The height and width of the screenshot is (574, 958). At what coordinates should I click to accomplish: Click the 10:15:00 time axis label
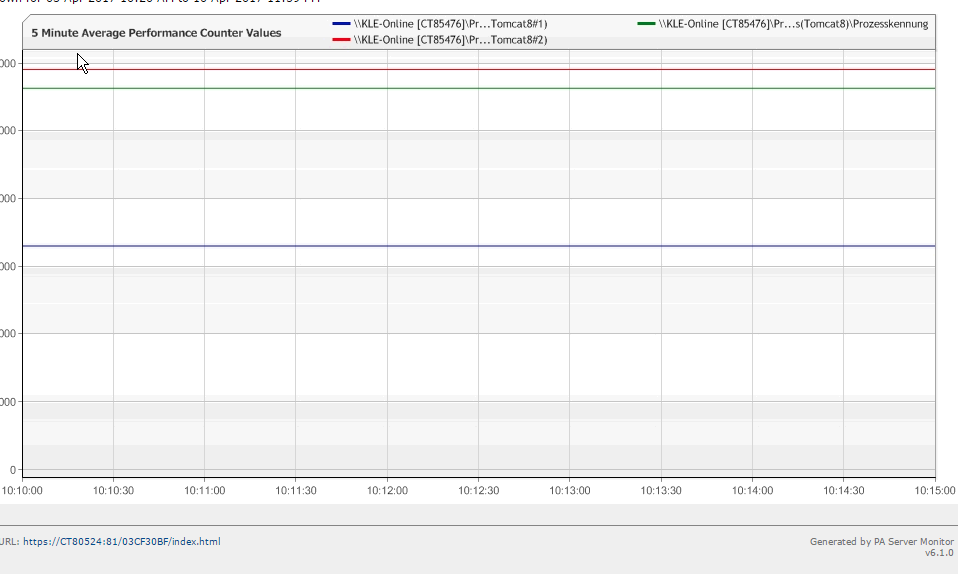click(x=934, y=491)
